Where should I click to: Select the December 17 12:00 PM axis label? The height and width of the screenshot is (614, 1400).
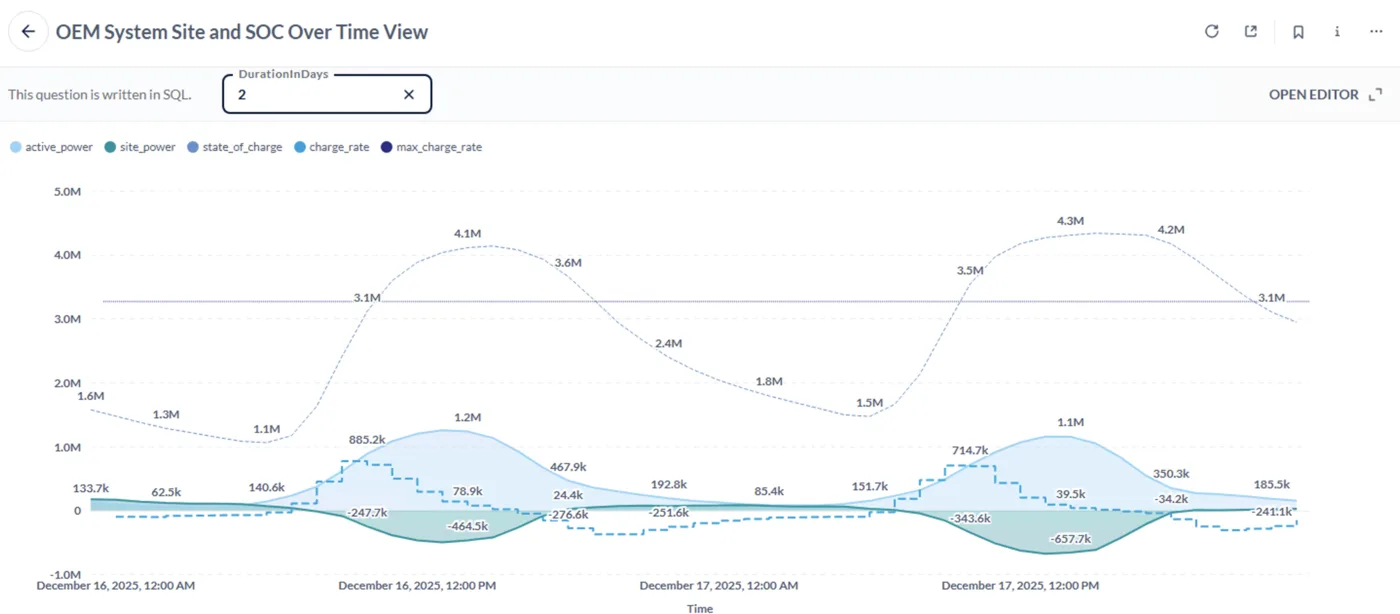tap(1019, 585)
